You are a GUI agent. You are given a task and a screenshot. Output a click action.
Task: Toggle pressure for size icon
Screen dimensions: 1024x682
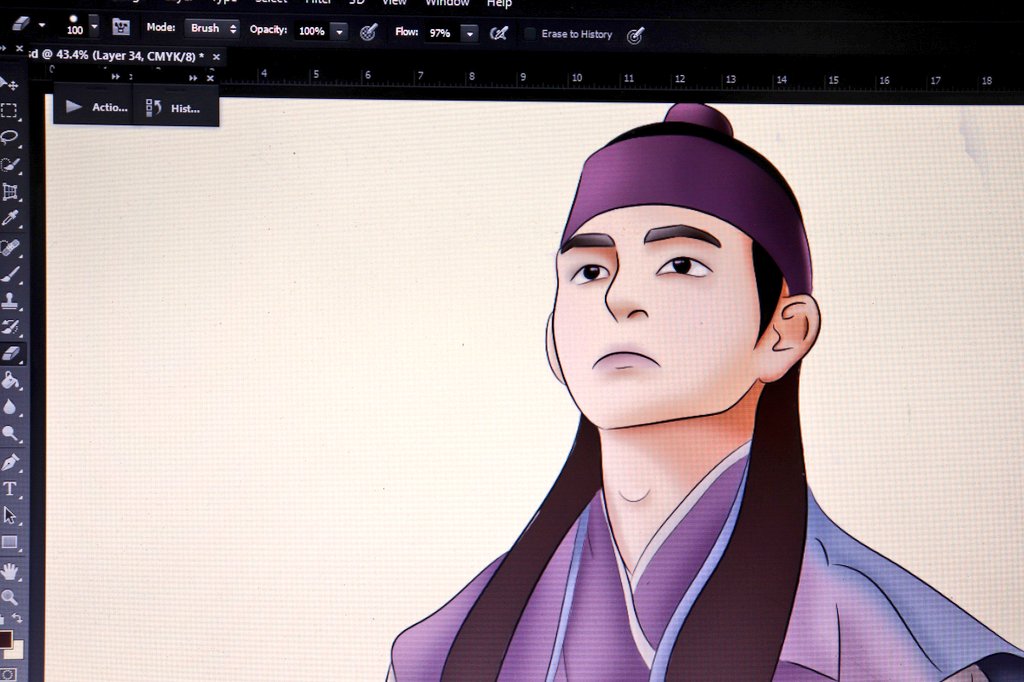pyautogui.click(x=635, y=35)
